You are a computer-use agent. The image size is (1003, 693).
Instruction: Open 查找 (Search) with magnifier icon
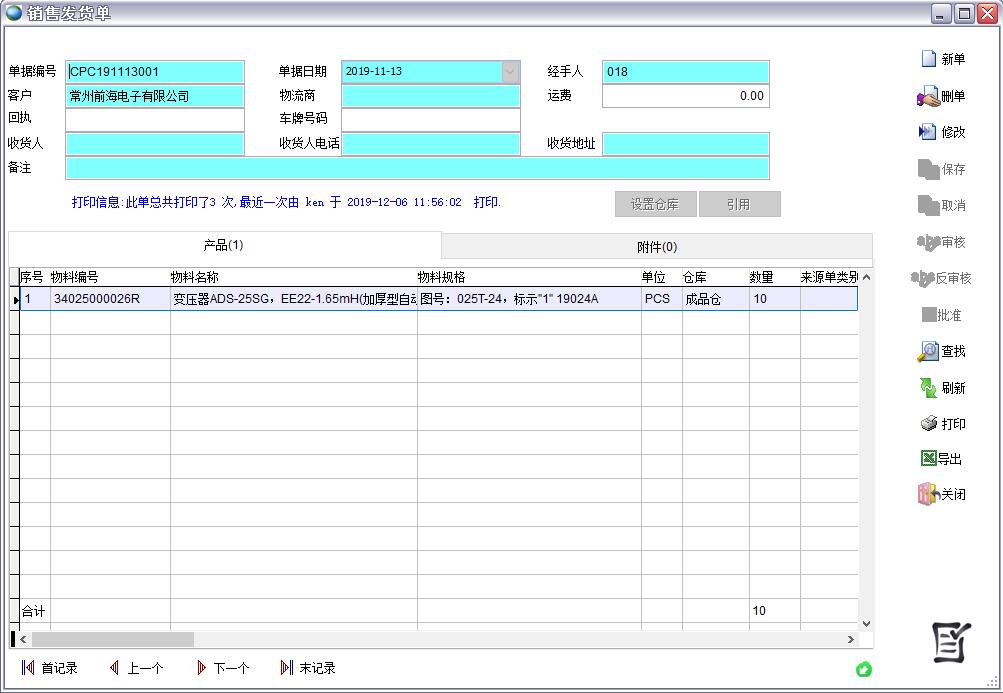pos(928,352)
